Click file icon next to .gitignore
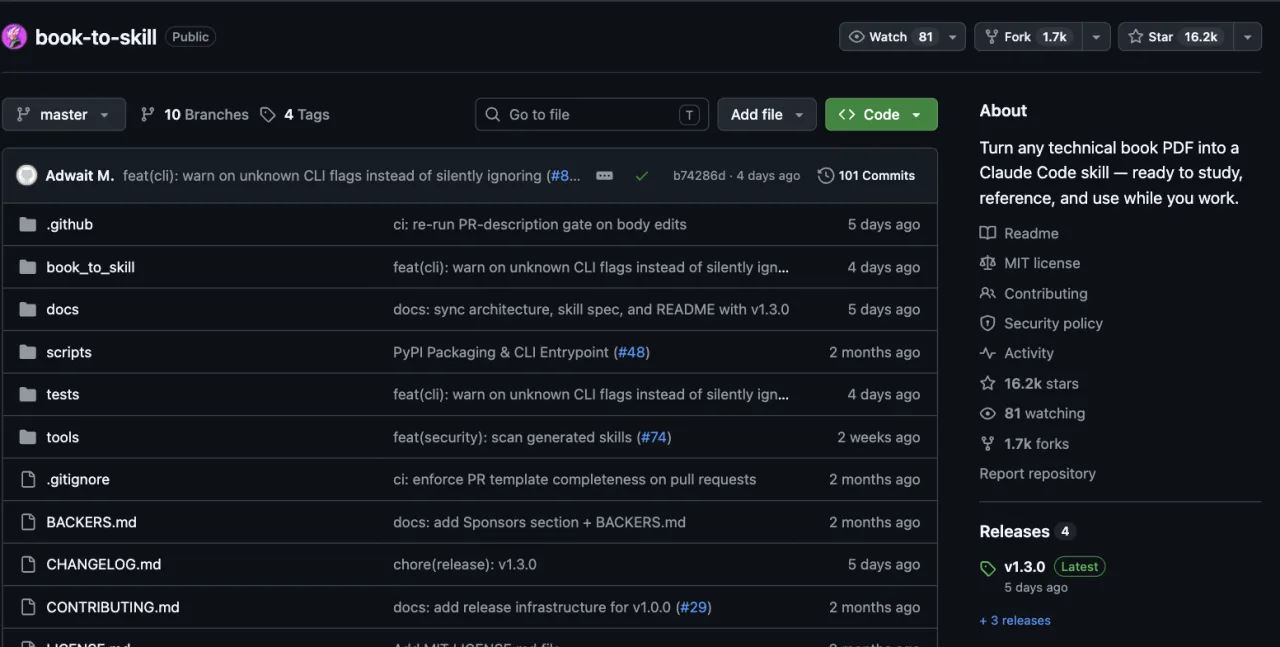This screenshot has height=647, width=1280. pyautogui.click(x=27, y=479)
